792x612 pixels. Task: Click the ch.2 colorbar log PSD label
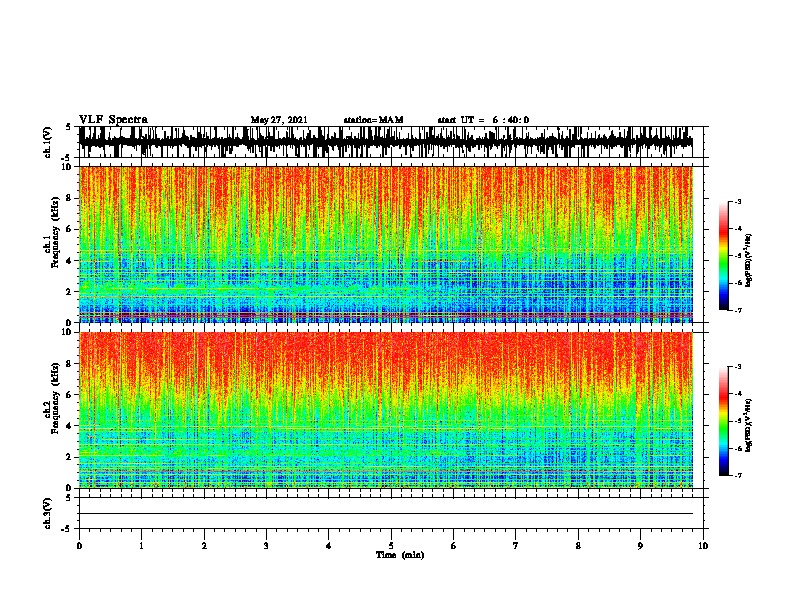pos(749,425)
